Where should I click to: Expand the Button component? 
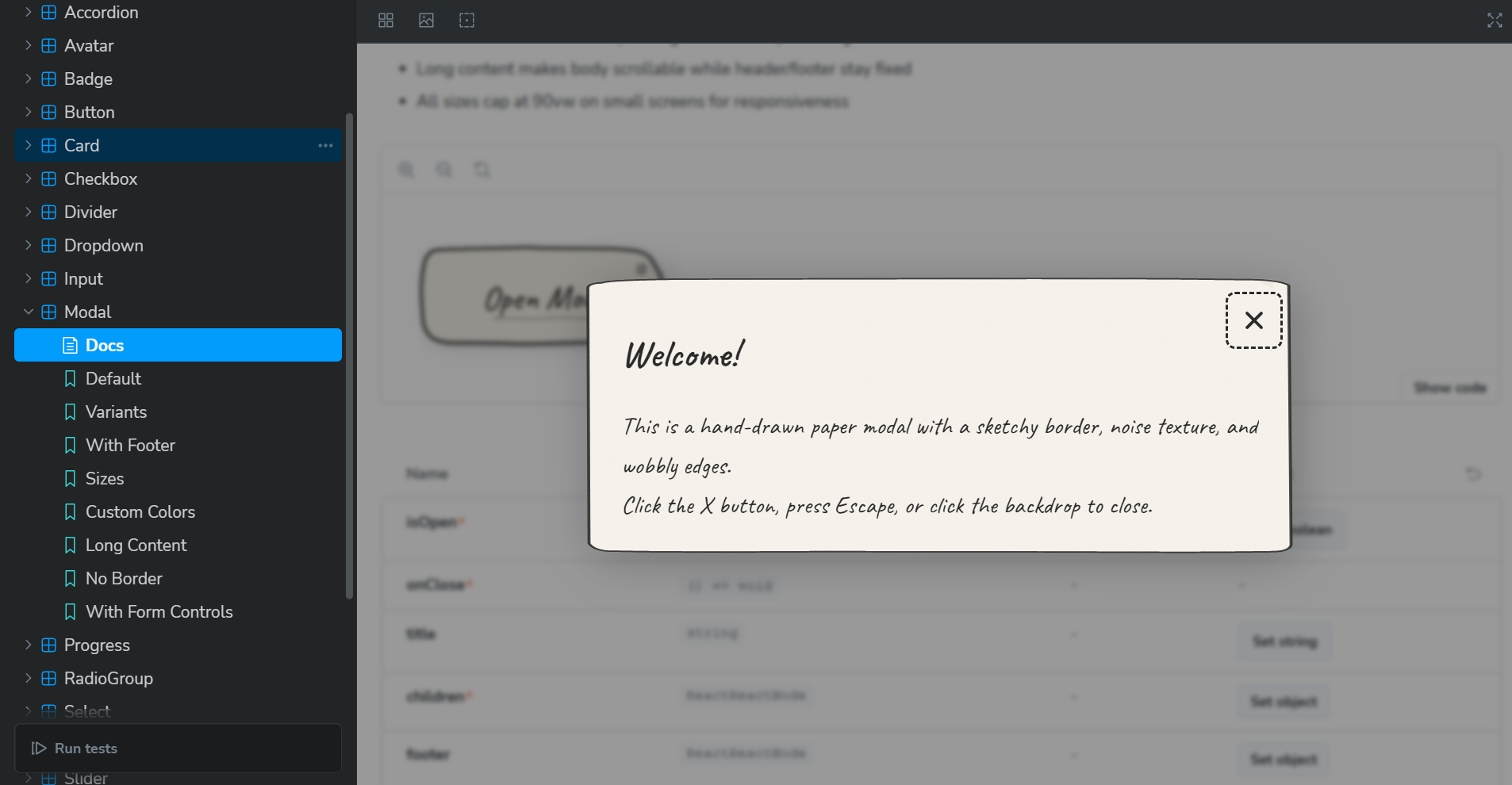[x=29, y=112]
